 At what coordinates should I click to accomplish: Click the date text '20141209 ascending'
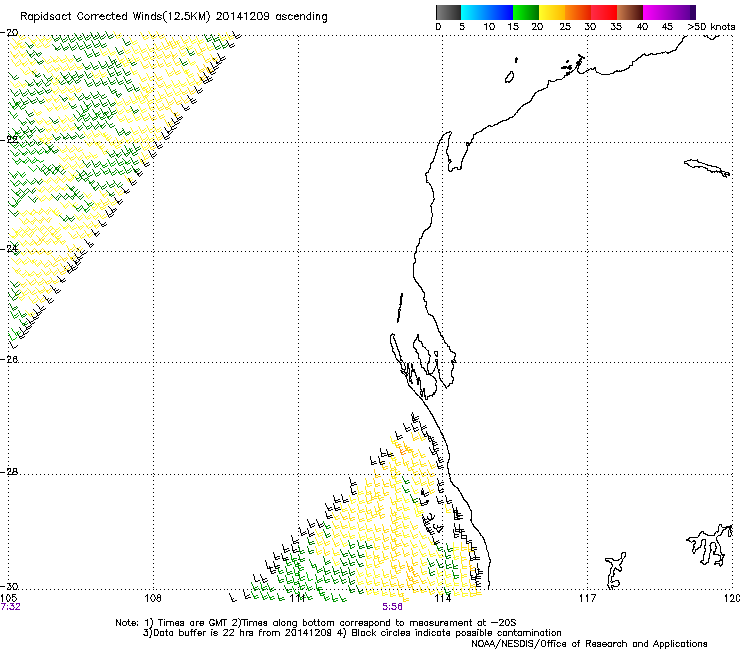271,17
